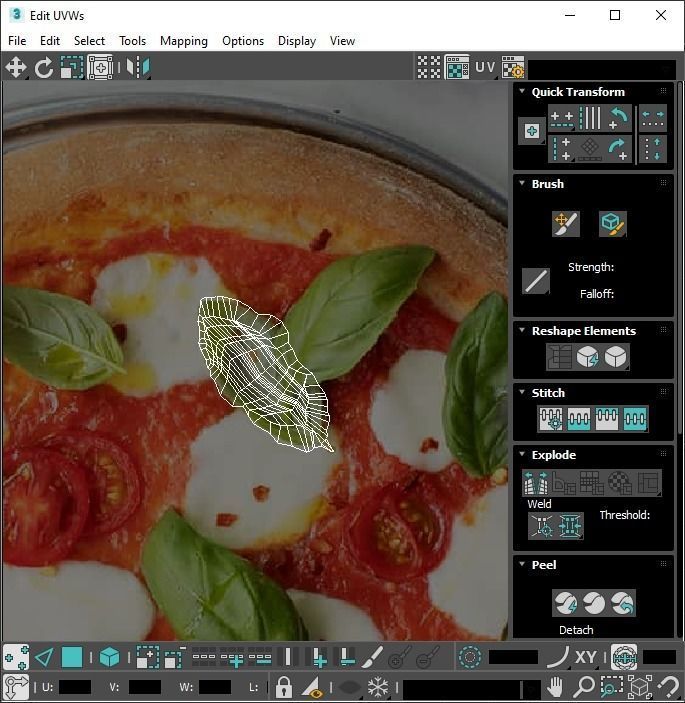Image resolution: width=685 pixels, height=703 pixels.
Task: Activate the Freeform mode tool
Action: click(x=100, y=68)
